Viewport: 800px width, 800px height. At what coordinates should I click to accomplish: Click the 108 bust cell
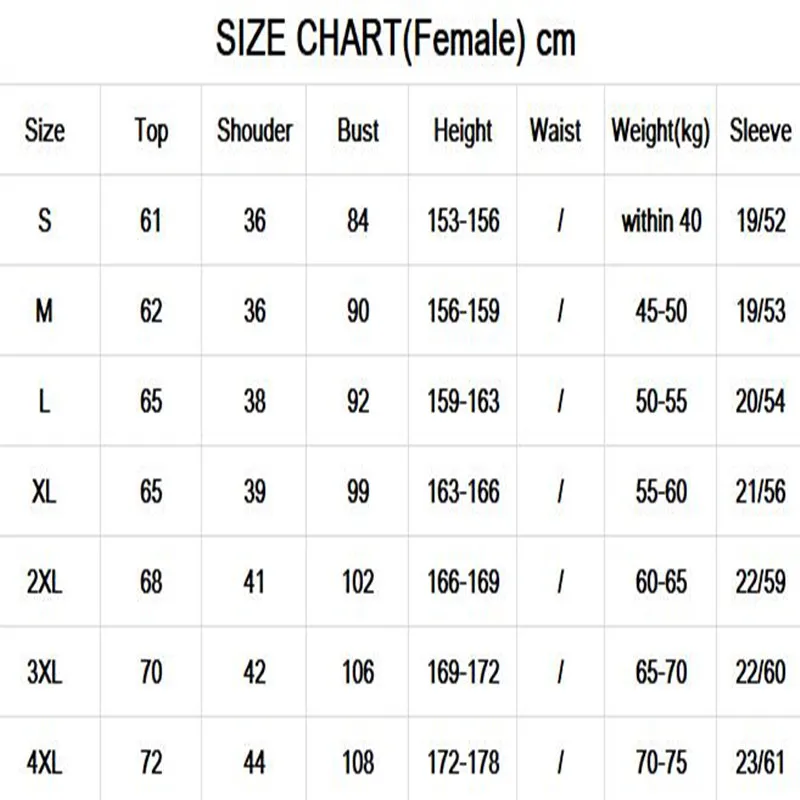pos(358,763)
